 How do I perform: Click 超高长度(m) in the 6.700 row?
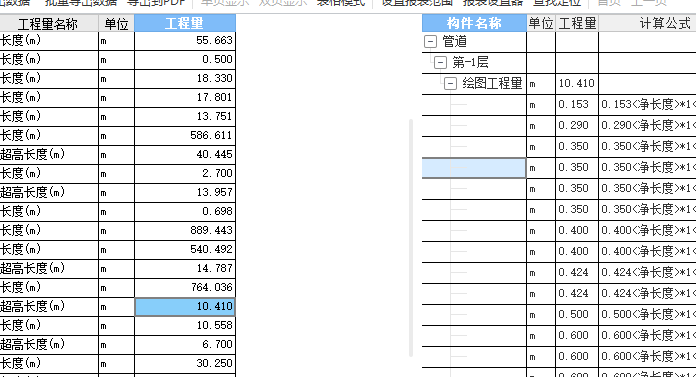(32, 344)
